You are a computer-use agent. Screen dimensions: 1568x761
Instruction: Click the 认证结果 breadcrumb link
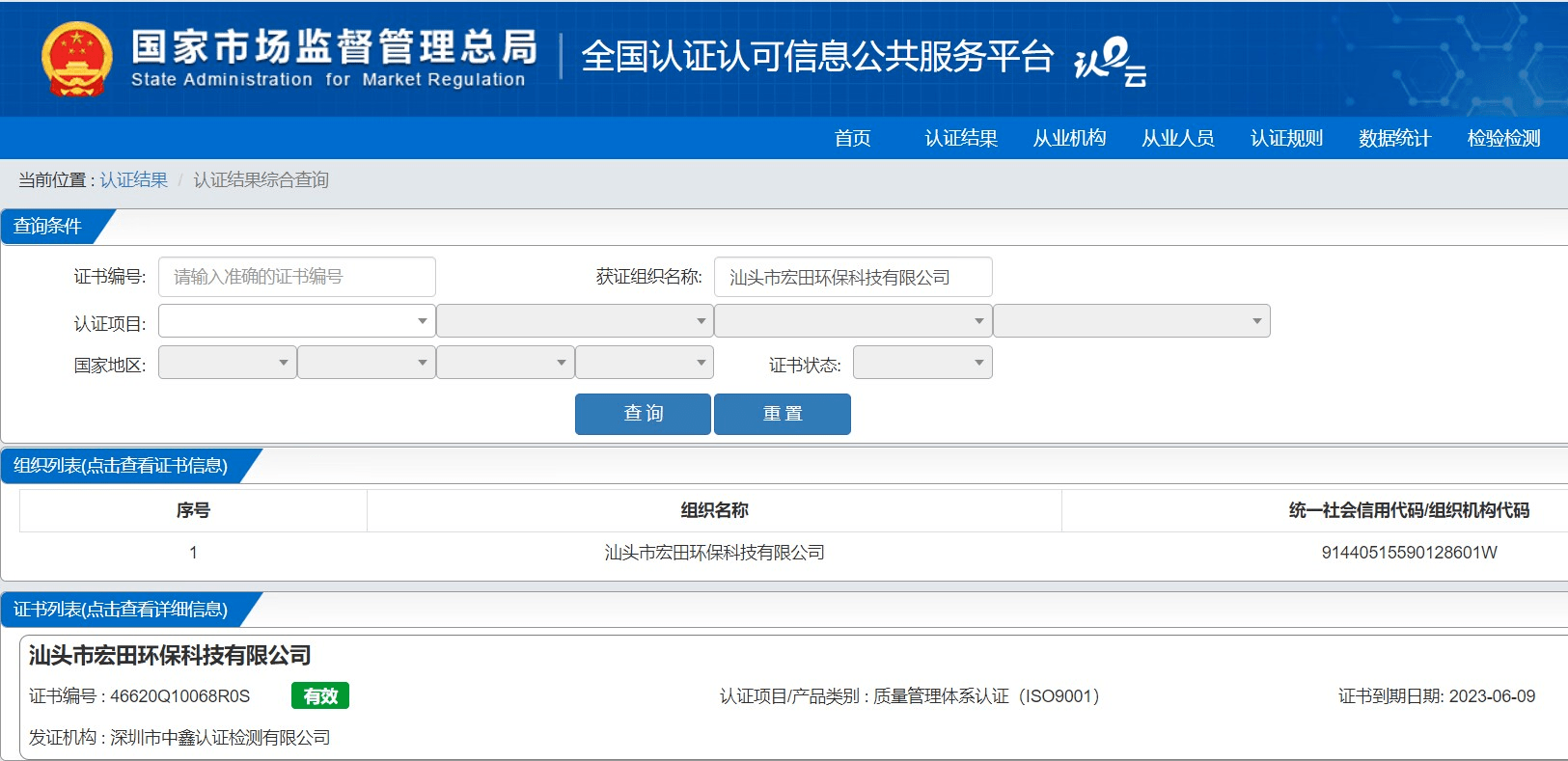tap(133, 180)
